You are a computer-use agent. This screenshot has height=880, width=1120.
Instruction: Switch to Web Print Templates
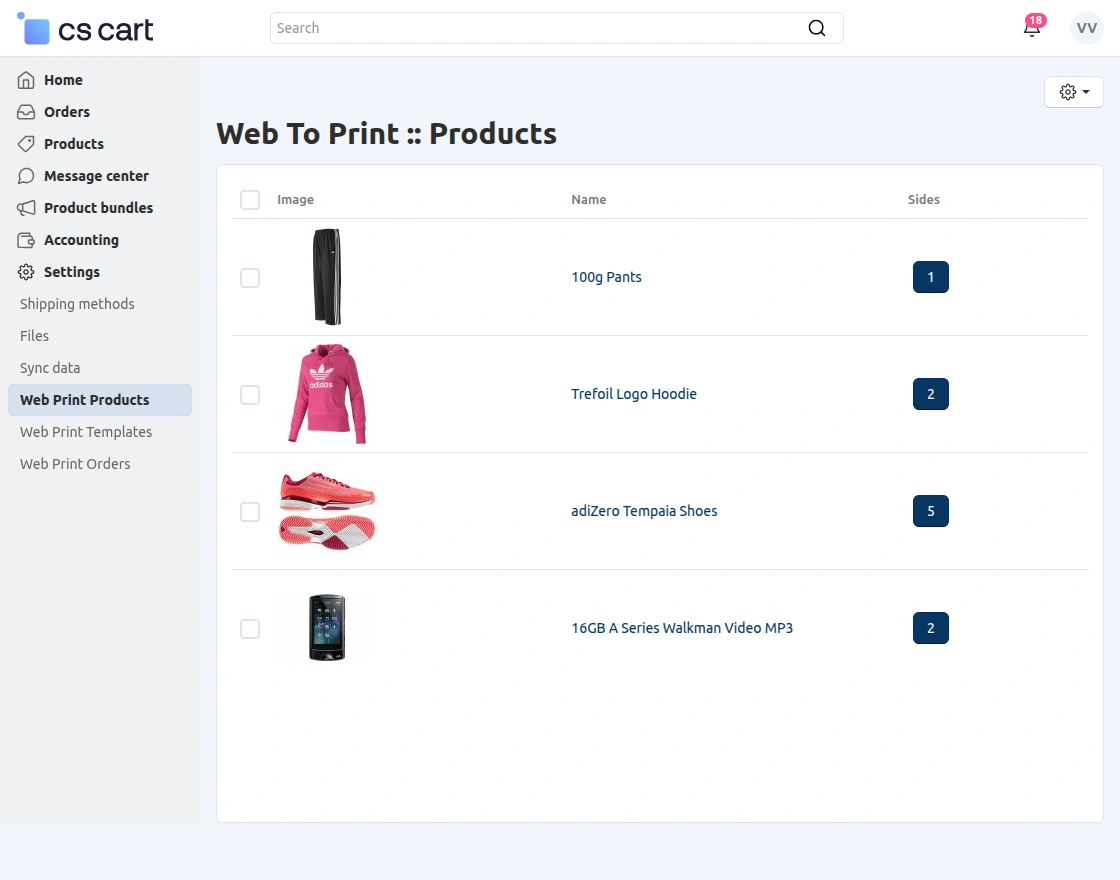coord(86,432)
